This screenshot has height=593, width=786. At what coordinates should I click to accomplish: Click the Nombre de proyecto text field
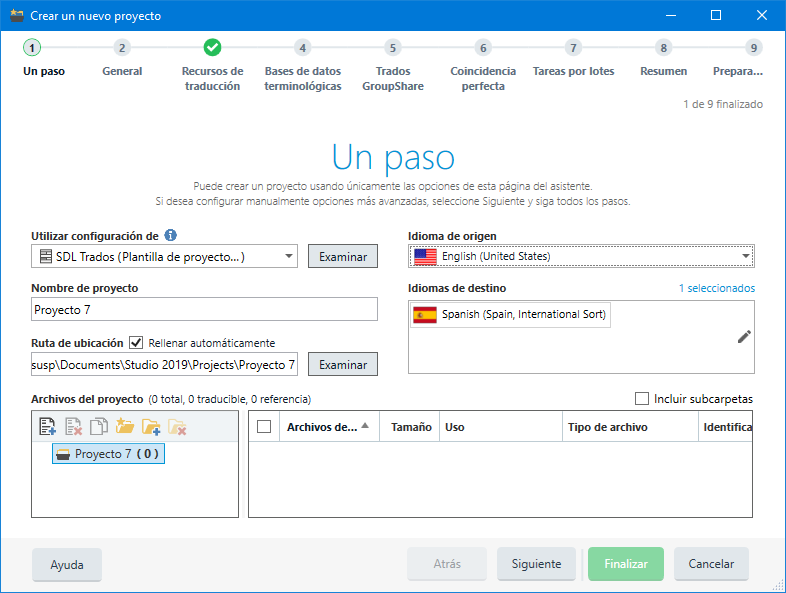pos(205,309)
